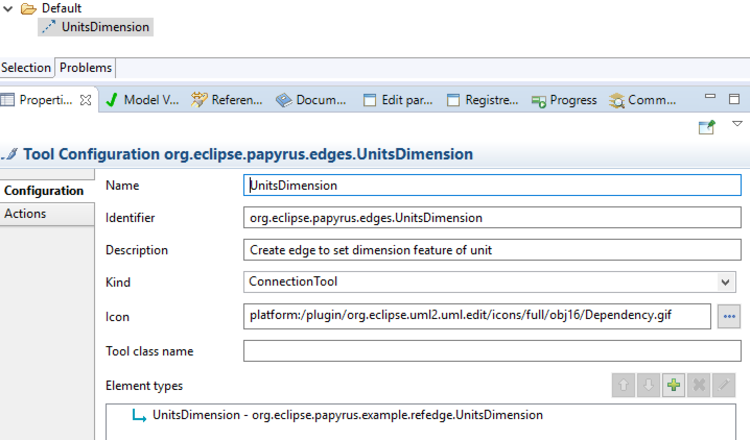Click the Edit part view icon
The image size is (750, 440).
[x=370, y=100]
